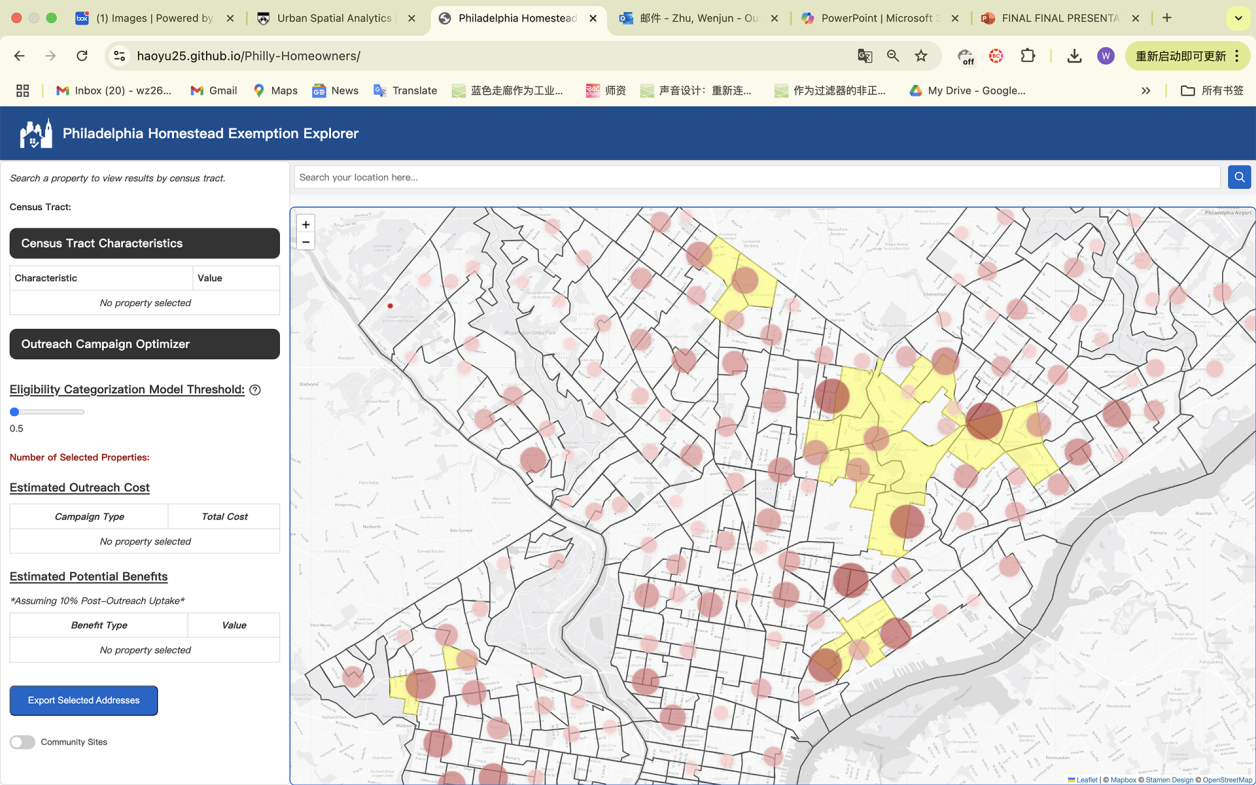Click the browser address bar URL

(248, 56)
